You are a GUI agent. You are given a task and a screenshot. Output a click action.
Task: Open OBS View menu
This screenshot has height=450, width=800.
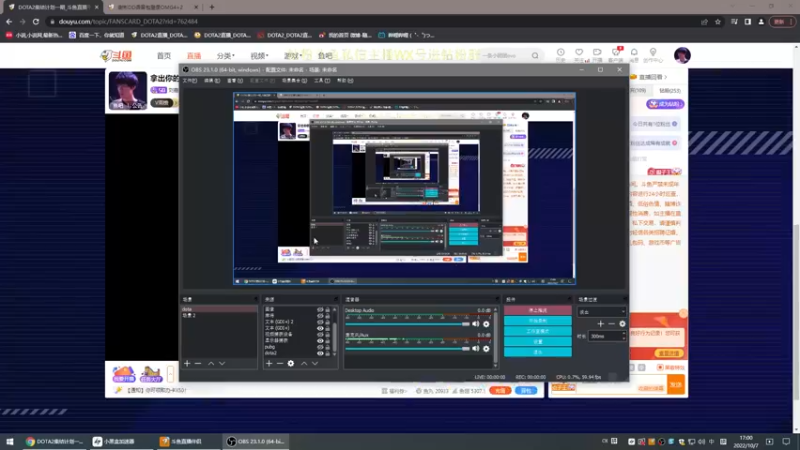coord(235,81)
